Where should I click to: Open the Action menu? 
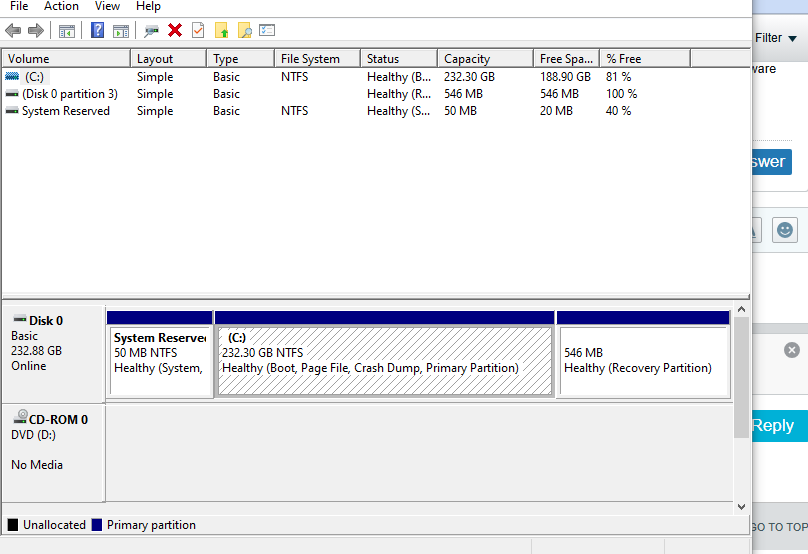tap(61, 6)
